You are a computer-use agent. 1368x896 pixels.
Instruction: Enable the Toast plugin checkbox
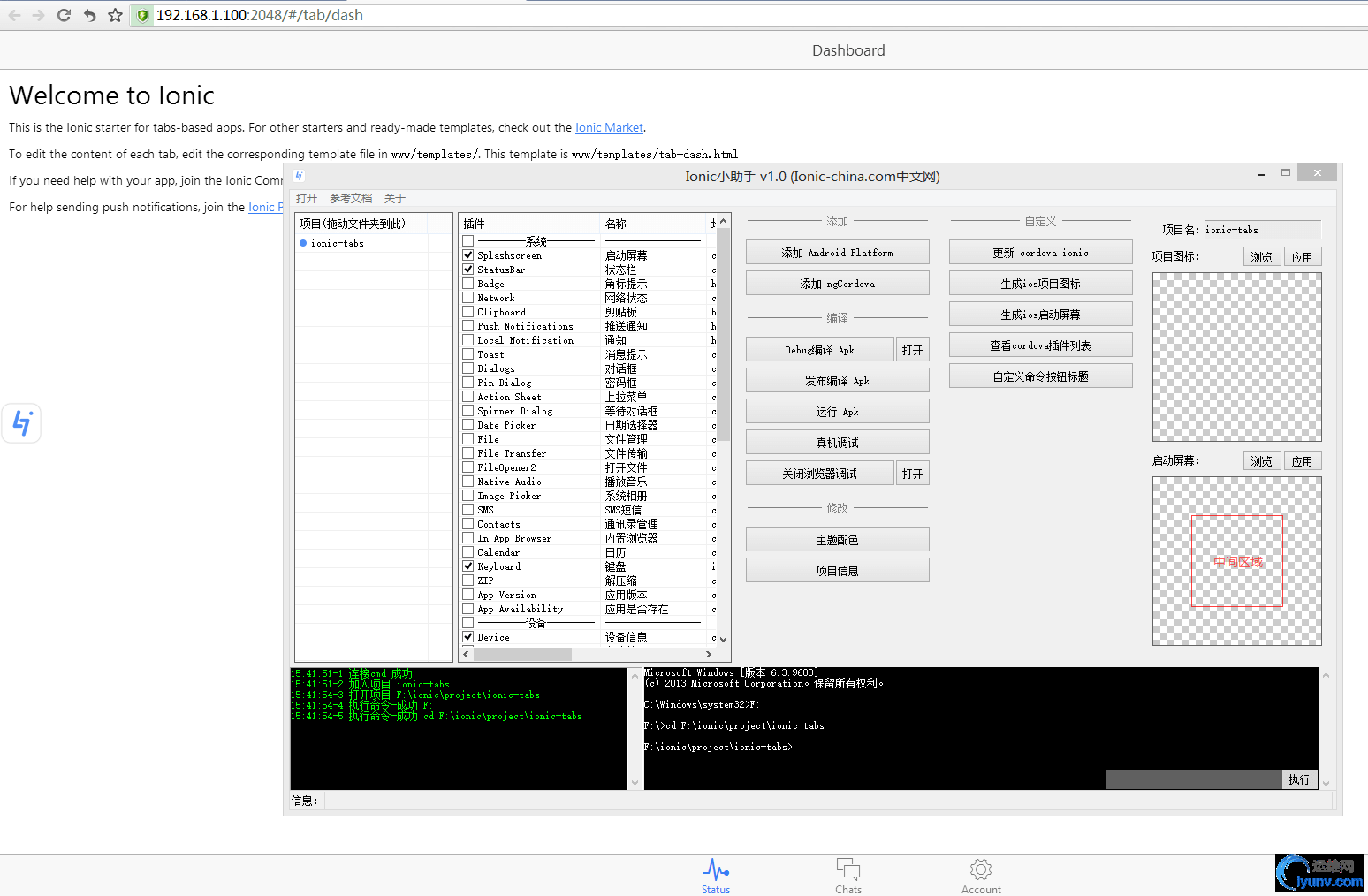tap(468, 354)
